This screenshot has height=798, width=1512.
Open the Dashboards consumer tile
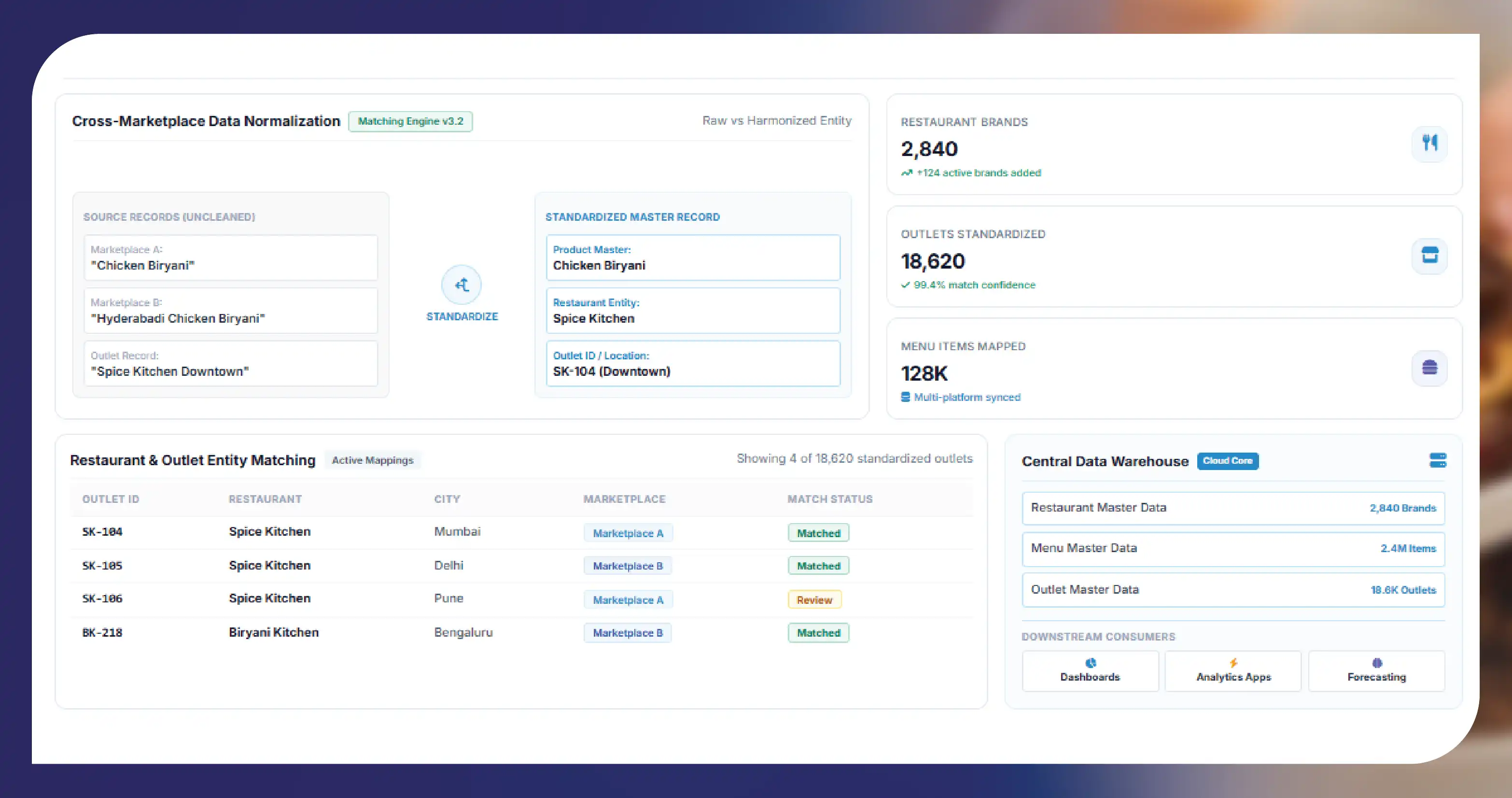(1090, 670)
